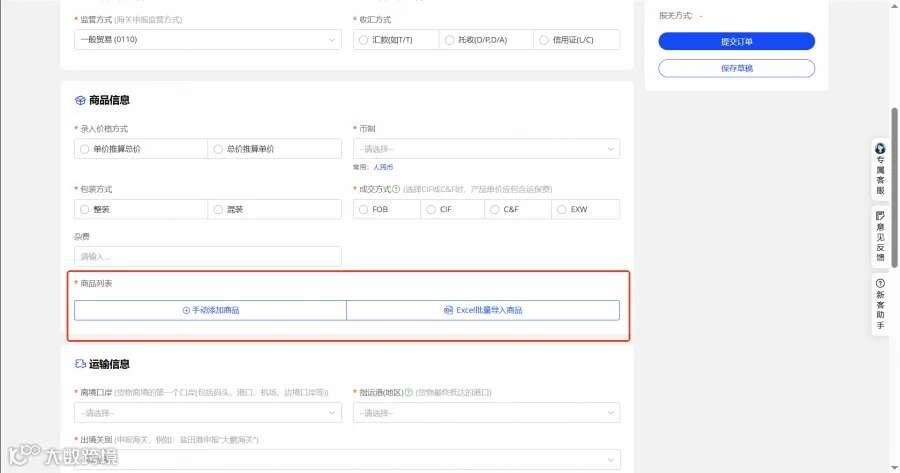Click 人民币 common currency link

(x=383, y=167)
